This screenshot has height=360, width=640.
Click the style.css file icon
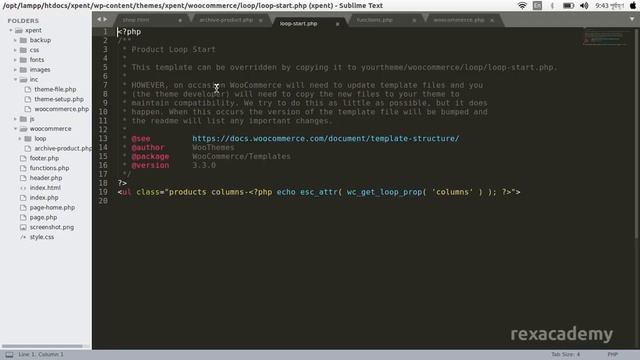click(x=23, y=237)
